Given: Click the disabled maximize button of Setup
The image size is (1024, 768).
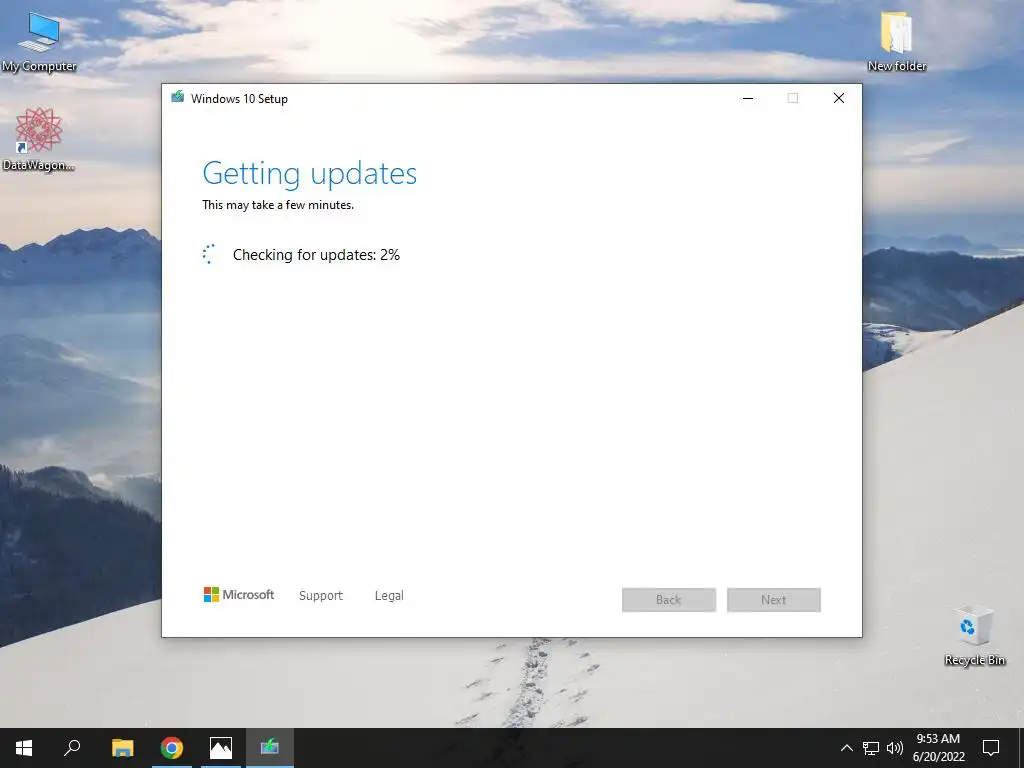Looking at the screenshot, I should point(793,99).
